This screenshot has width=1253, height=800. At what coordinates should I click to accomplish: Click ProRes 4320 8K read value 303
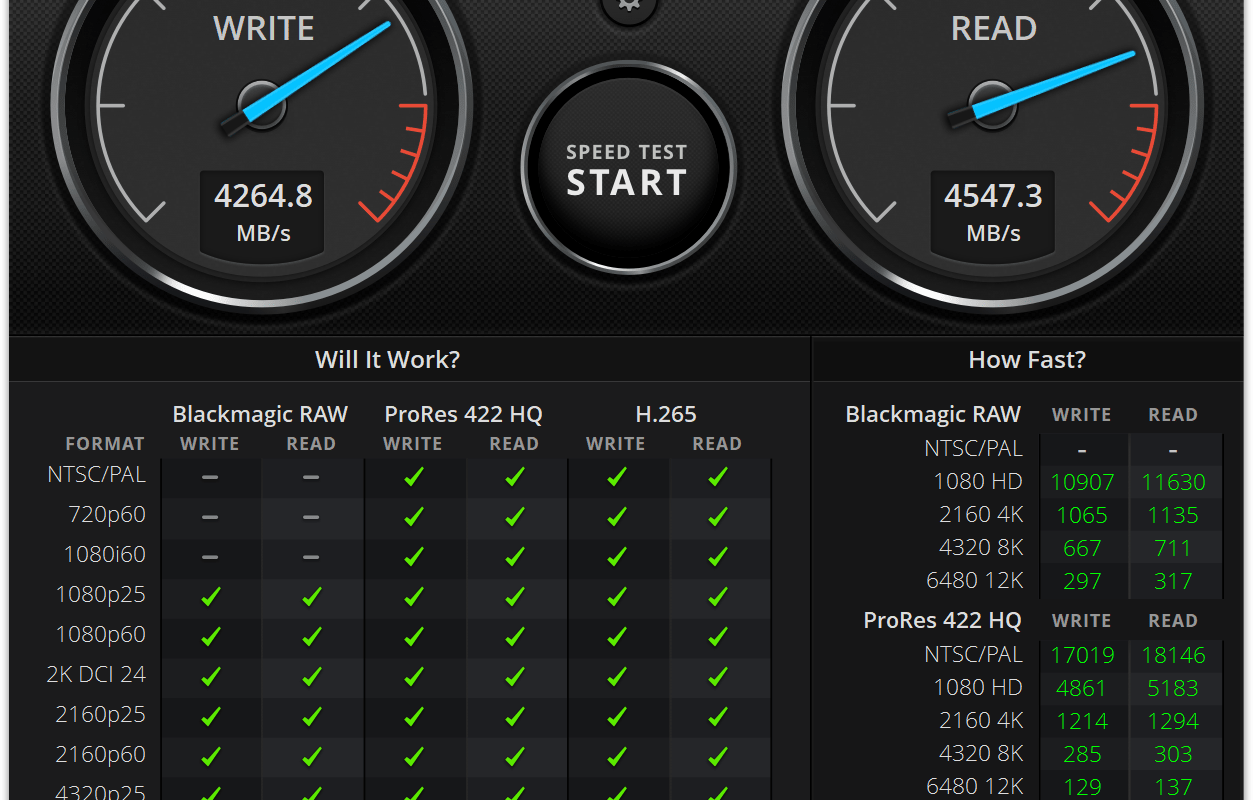pyautogui.click(x=1174, y=754)
